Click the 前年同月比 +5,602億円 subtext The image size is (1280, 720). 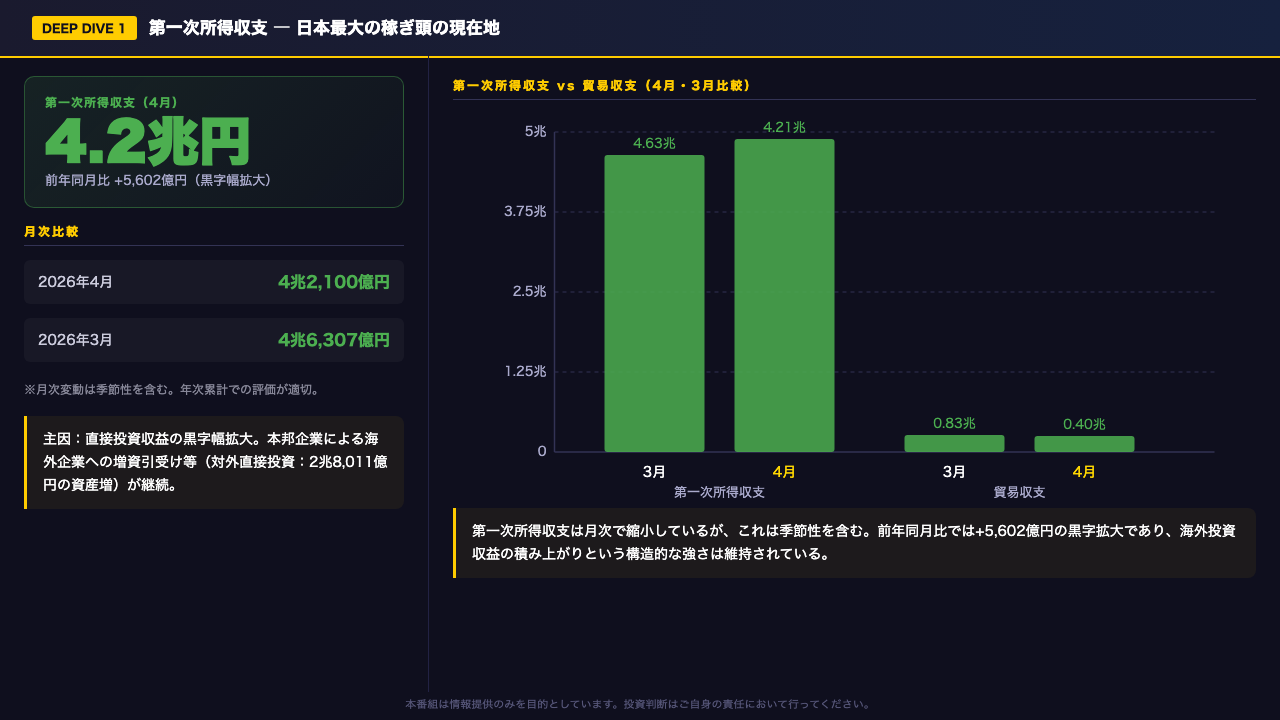point(158,180)
